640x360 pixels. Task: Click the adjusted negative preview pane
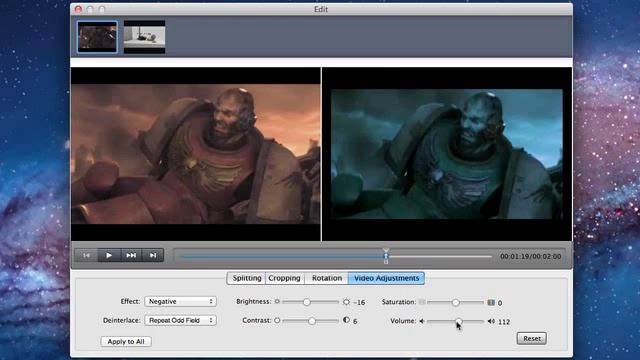pyautogui.click(x=447, y=154)
